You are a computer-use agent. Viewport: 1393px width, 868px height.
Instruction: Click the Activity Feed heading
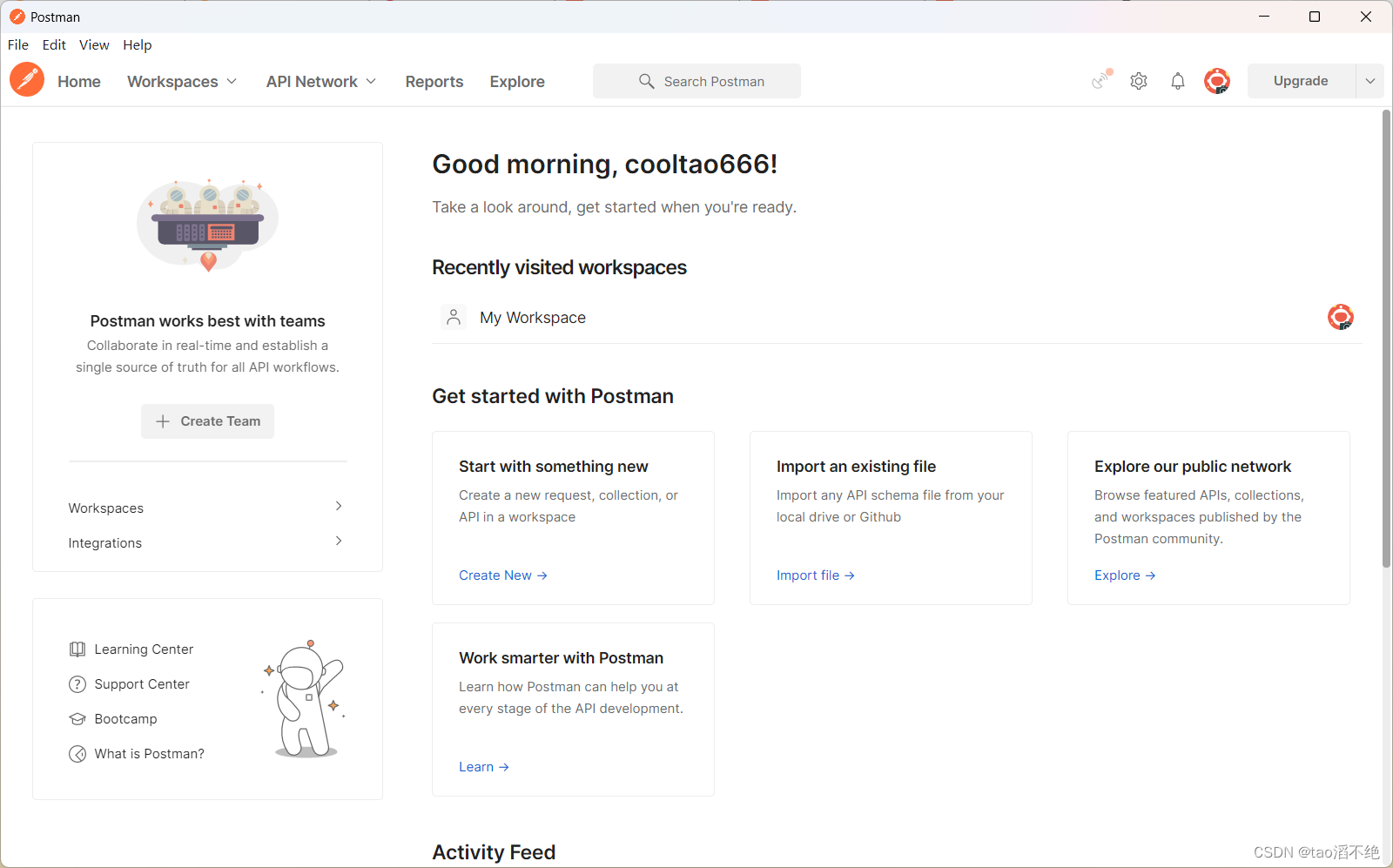494,852
